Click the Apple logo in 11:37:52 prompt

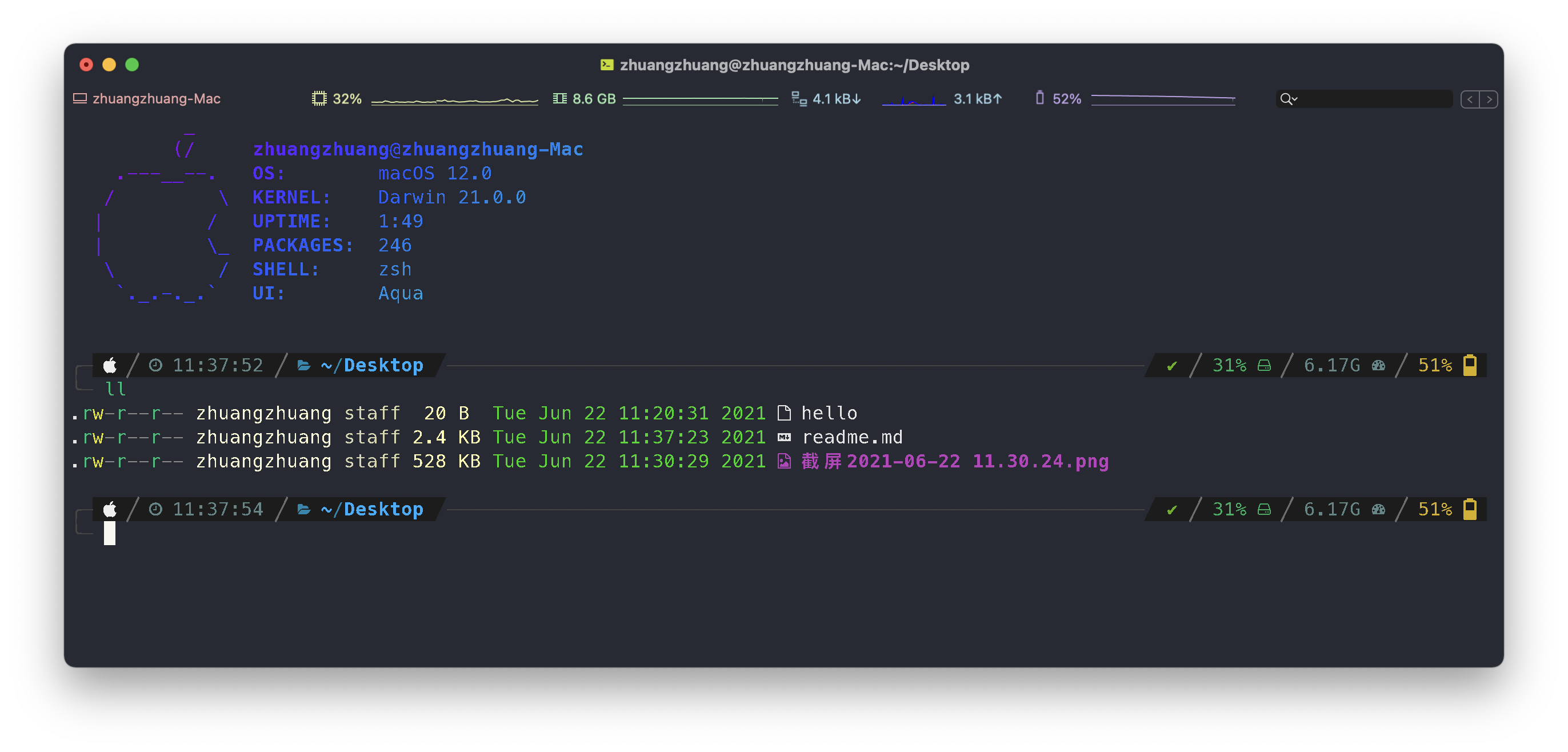(110, 365)
